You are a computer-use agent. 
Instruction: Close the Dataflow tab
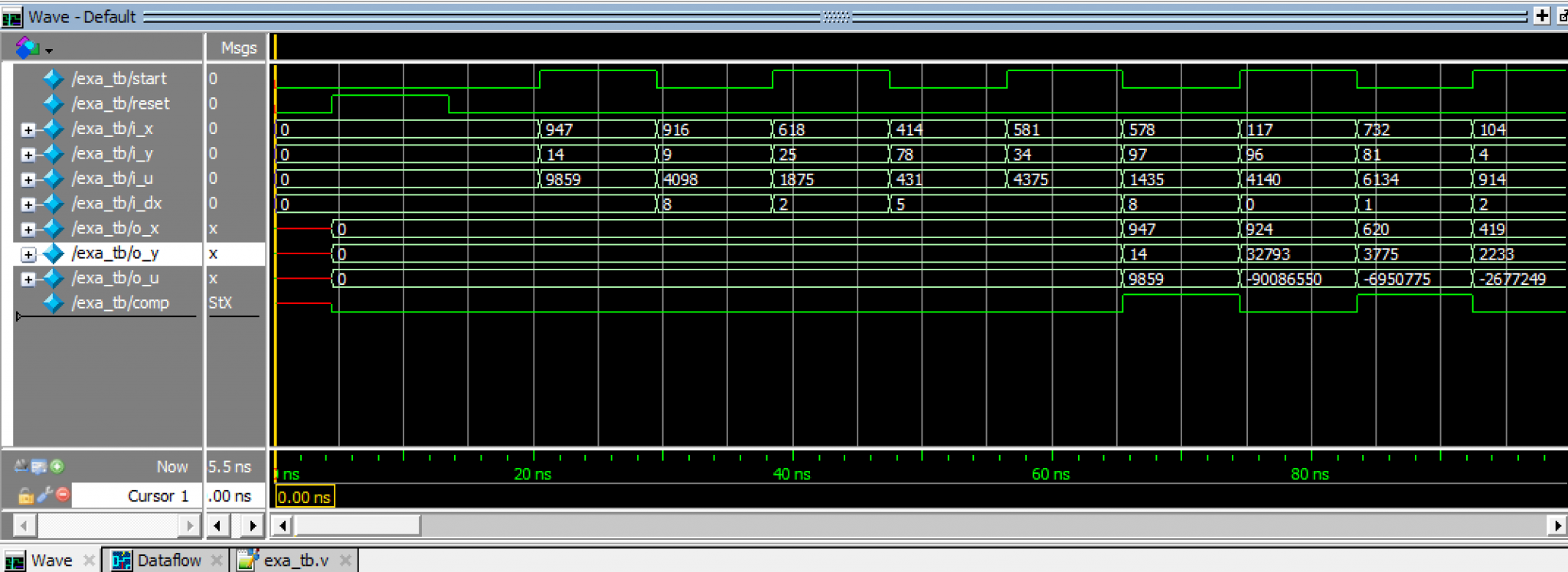pyautogui.click(x=217, y=561)
